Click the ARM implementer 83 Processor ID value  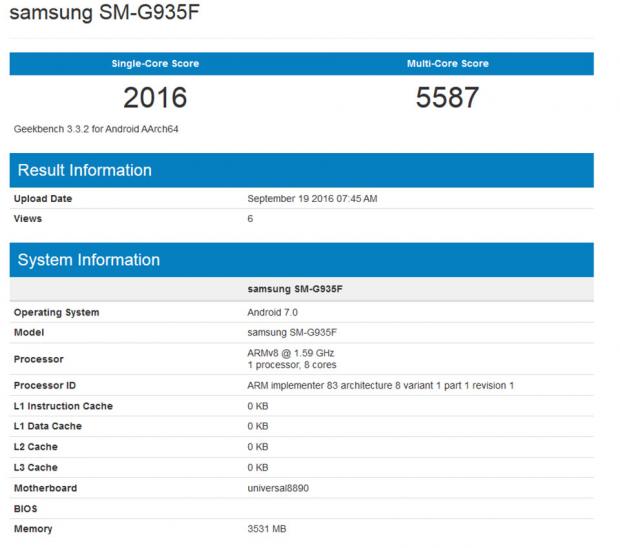(x=380, y=386)
